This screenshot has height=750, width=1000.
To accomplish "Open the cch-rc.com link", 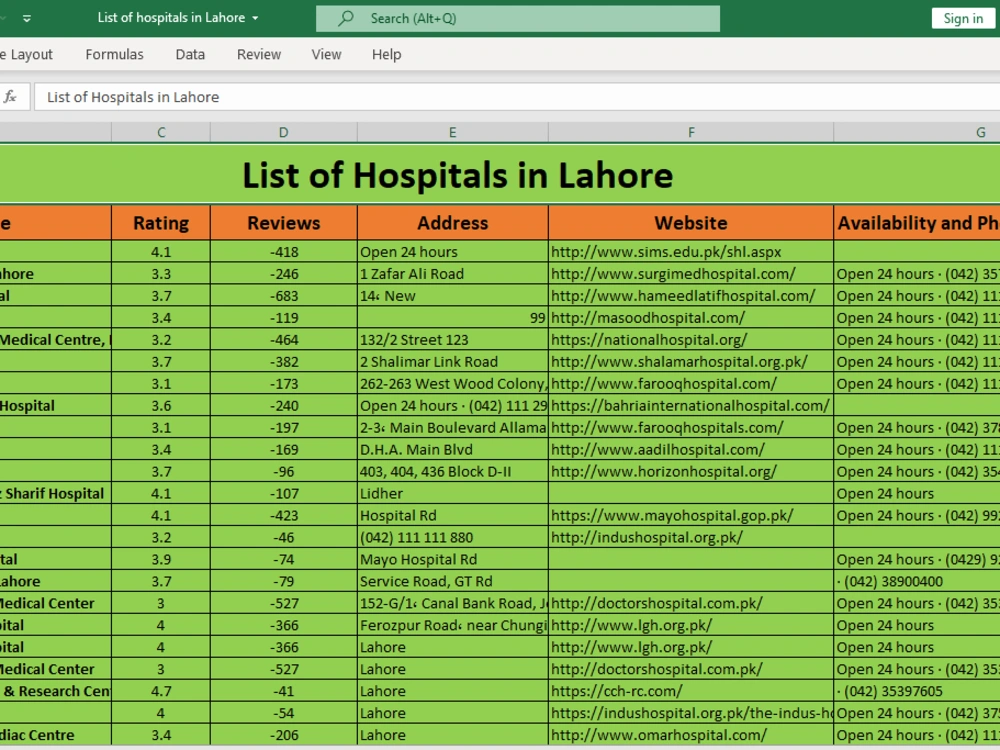I will point(617,691).
